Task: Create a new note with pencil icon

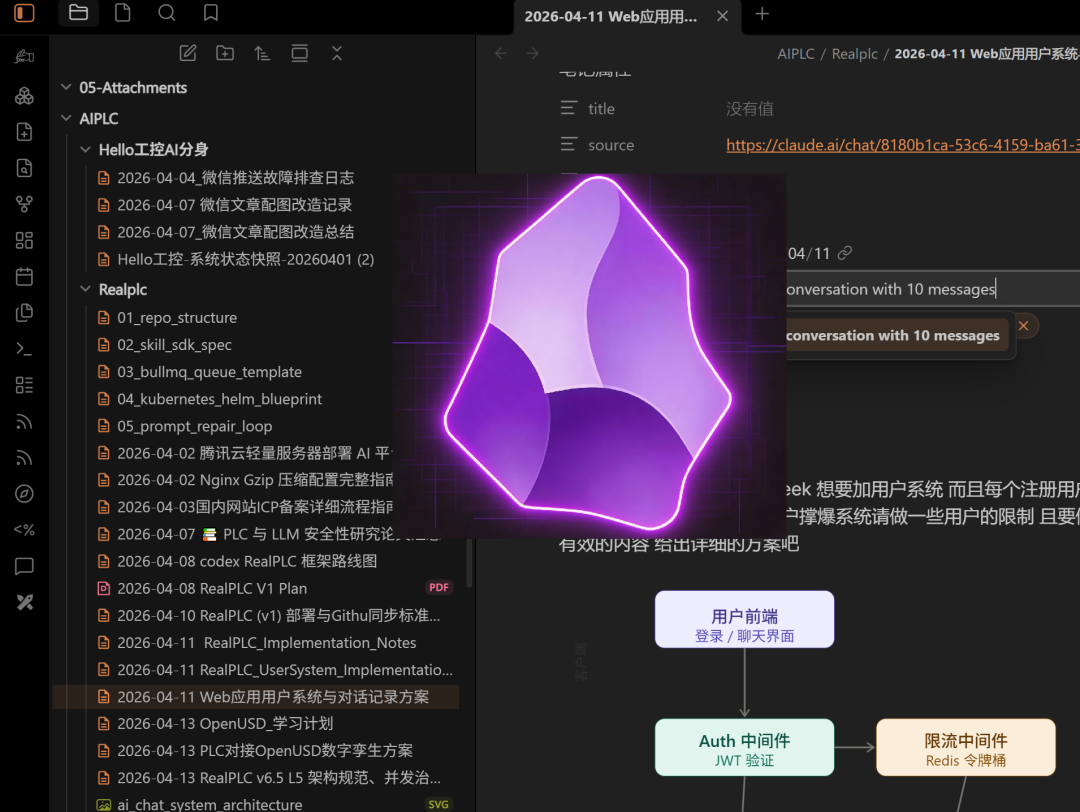Action: [188, 53]
